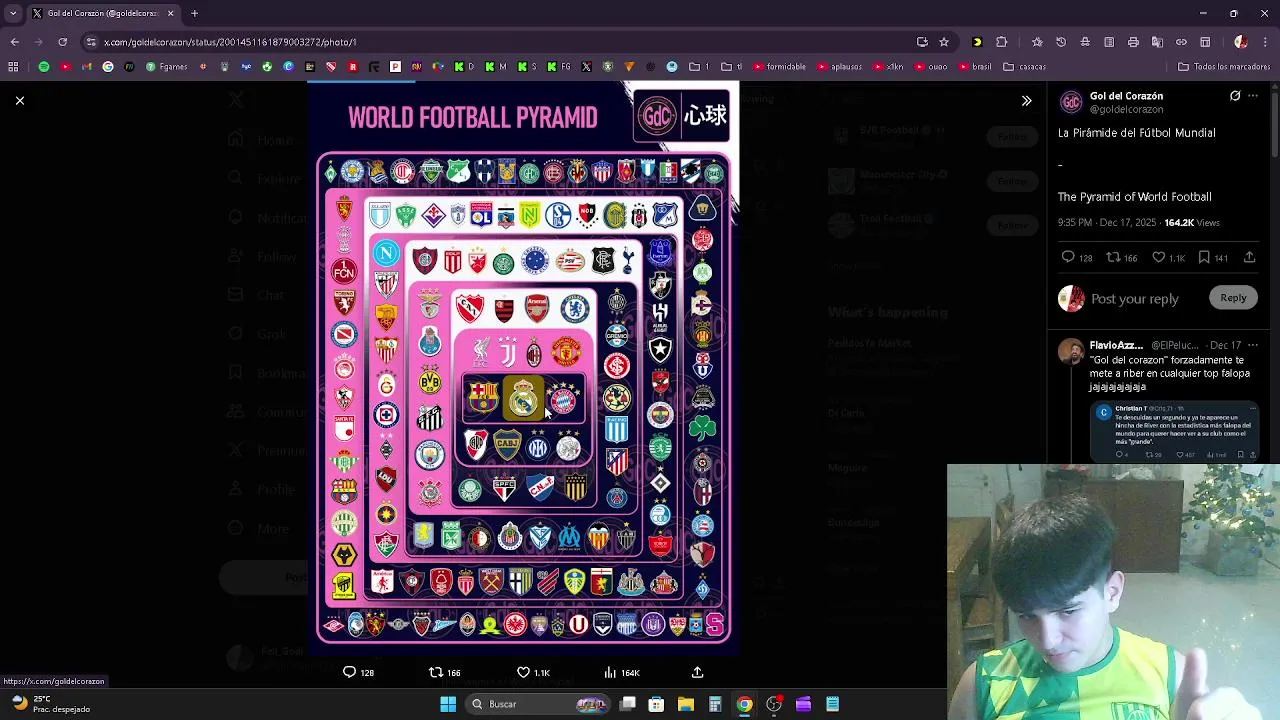Screen dimensions: 1280x720
Task: Repost the tweet showing 166 in the side panel
Action: pos(1113,258)
